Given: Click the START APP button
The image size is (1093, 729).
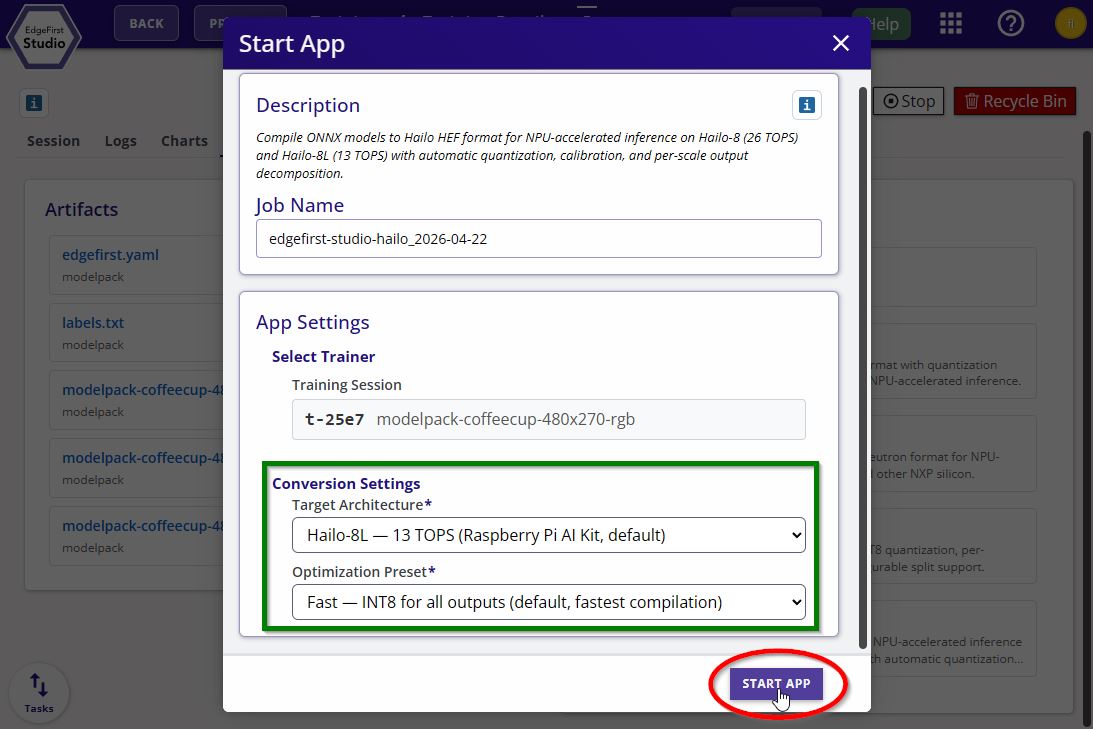Looking at the screenshot, I should pos(776,684).
